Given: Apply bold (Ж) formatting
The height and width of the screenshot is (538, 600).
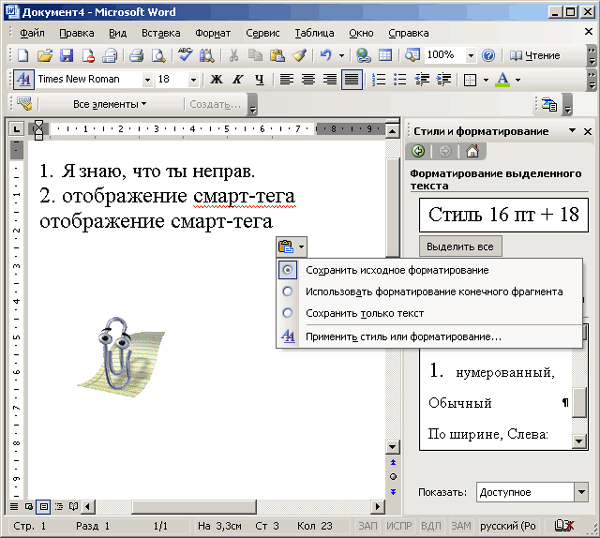Looking at the screenshot, I should [x=217, y=80].
